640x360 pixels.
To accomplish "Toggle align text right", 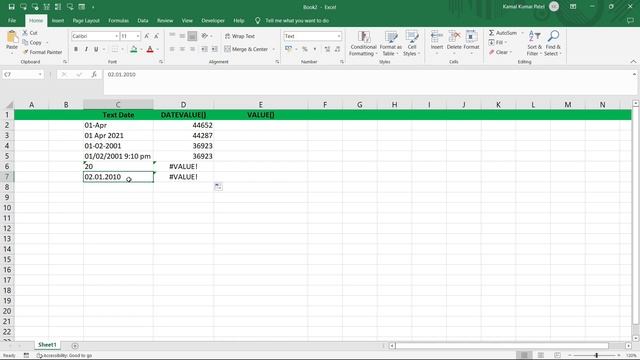I will click(192, 49).
